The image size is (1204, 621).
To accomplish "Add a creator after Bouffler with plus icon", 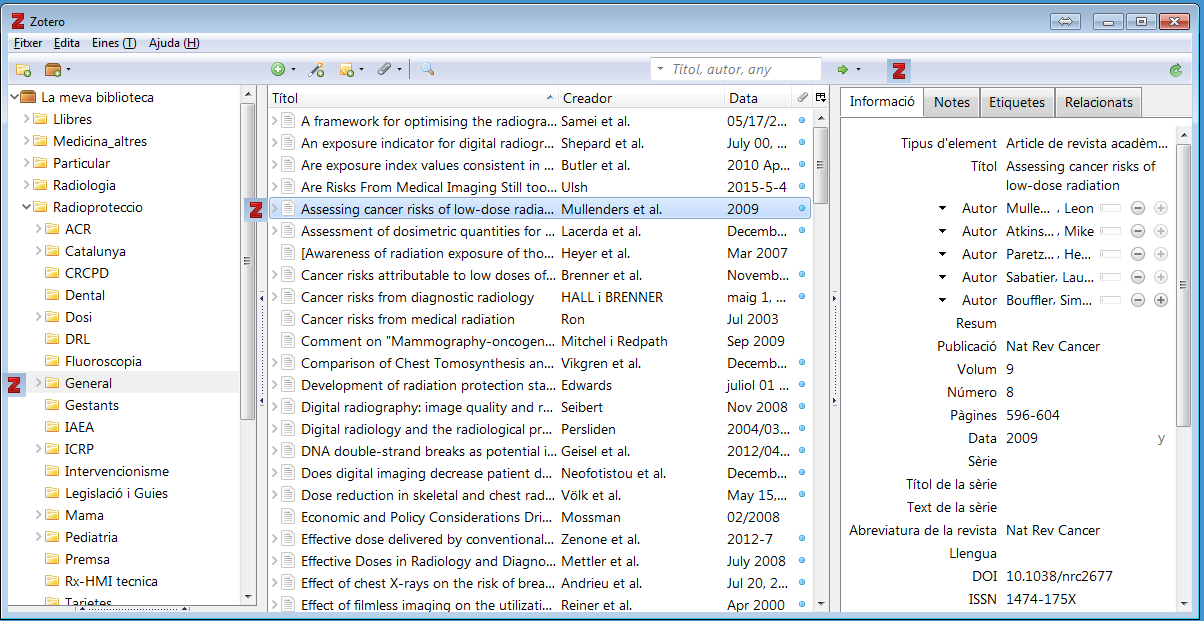I will point(1161,300).
